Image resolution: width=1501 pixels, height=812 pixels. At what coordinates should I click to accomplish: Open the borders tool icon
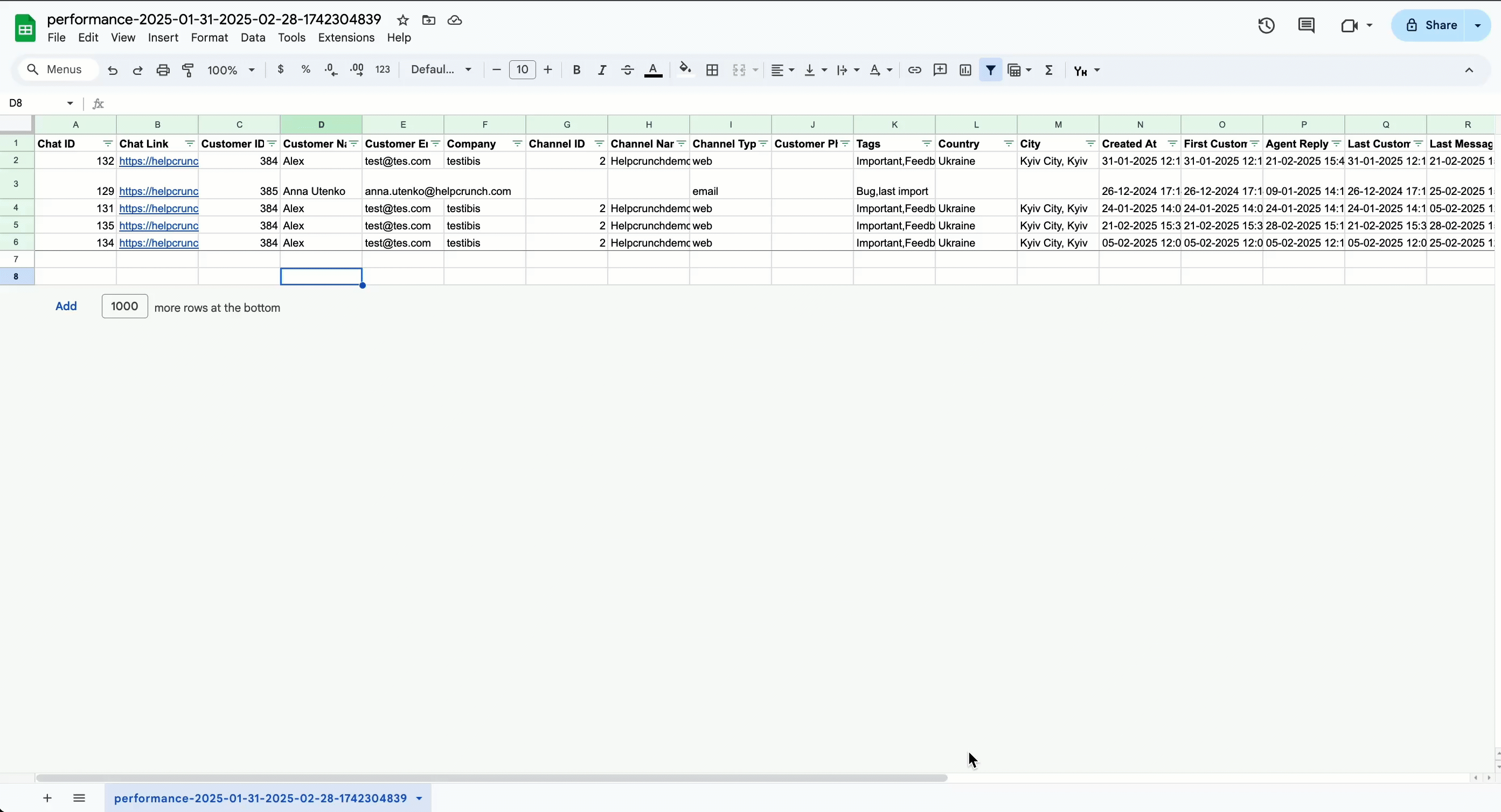click(712, 70)
